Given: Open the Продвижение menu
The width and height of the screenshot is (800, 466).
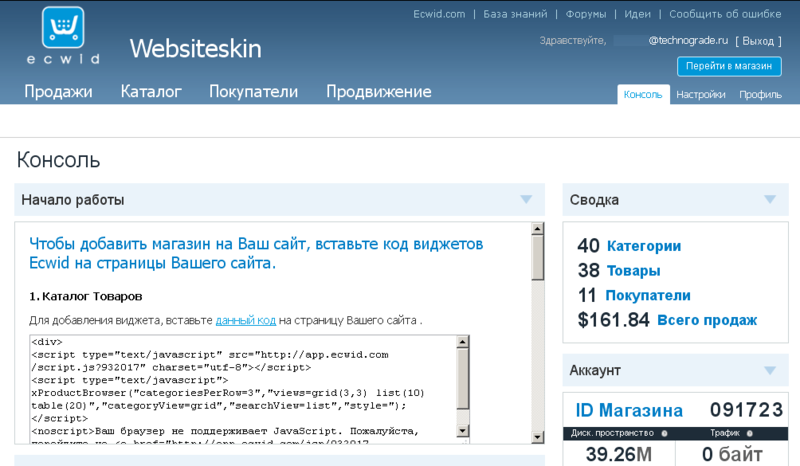Looking at the screenshot, I should (x=379, y=92).
